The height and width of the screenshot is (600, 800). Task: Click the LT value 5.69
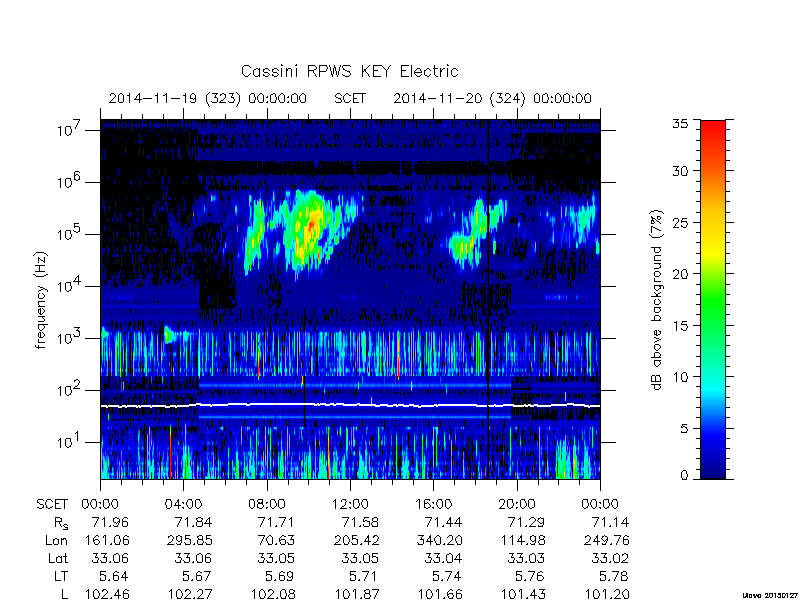coord(280,577)
